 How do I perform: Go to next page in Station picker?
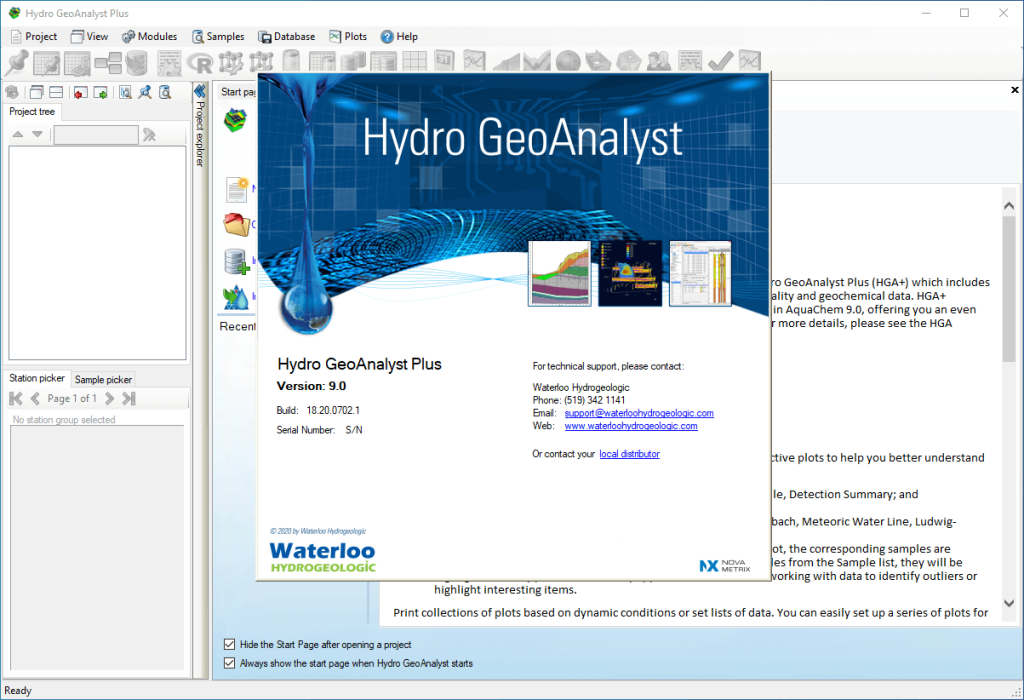(x=109, y=398)
